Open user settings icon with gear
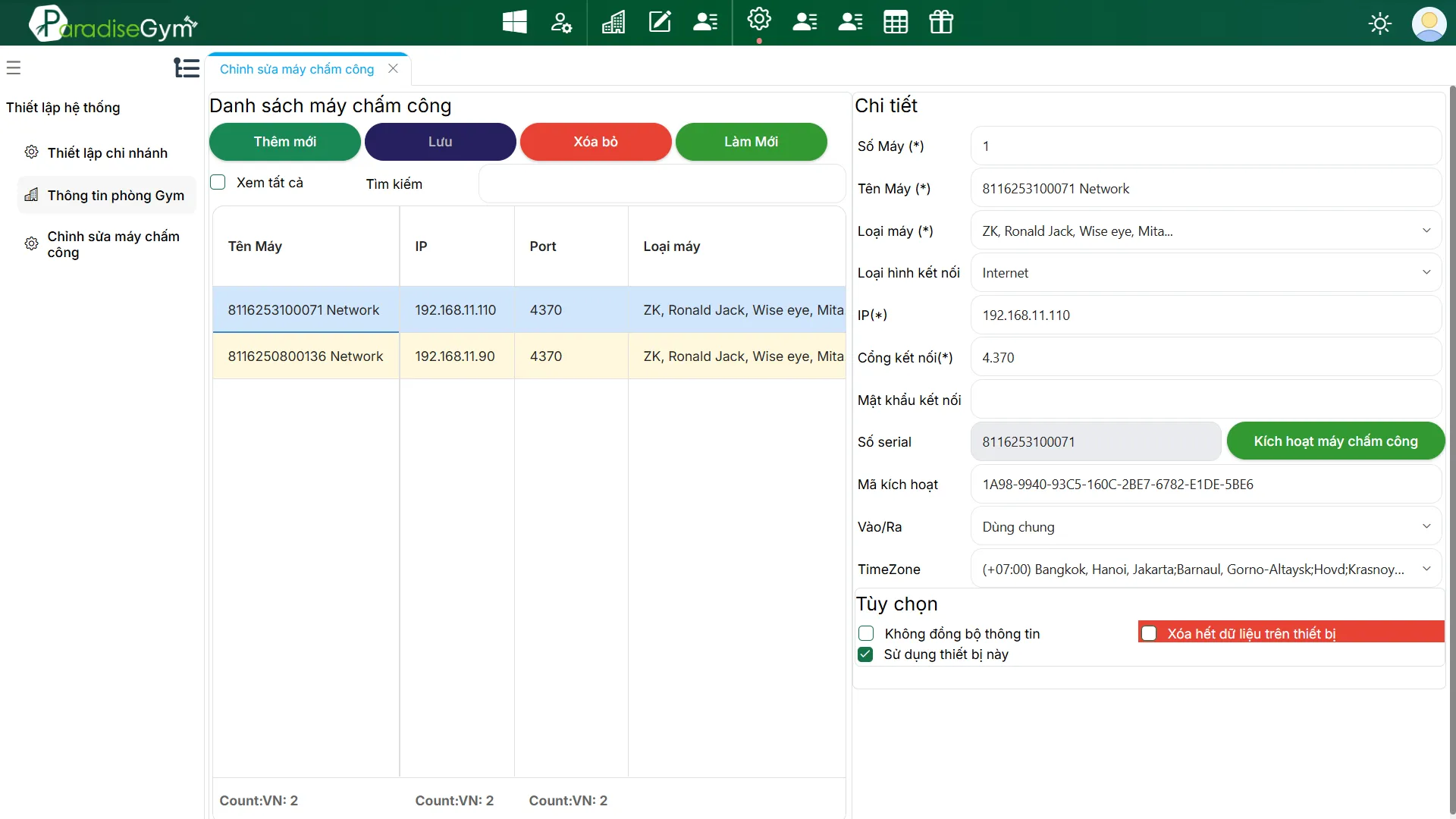 point(561,22)
